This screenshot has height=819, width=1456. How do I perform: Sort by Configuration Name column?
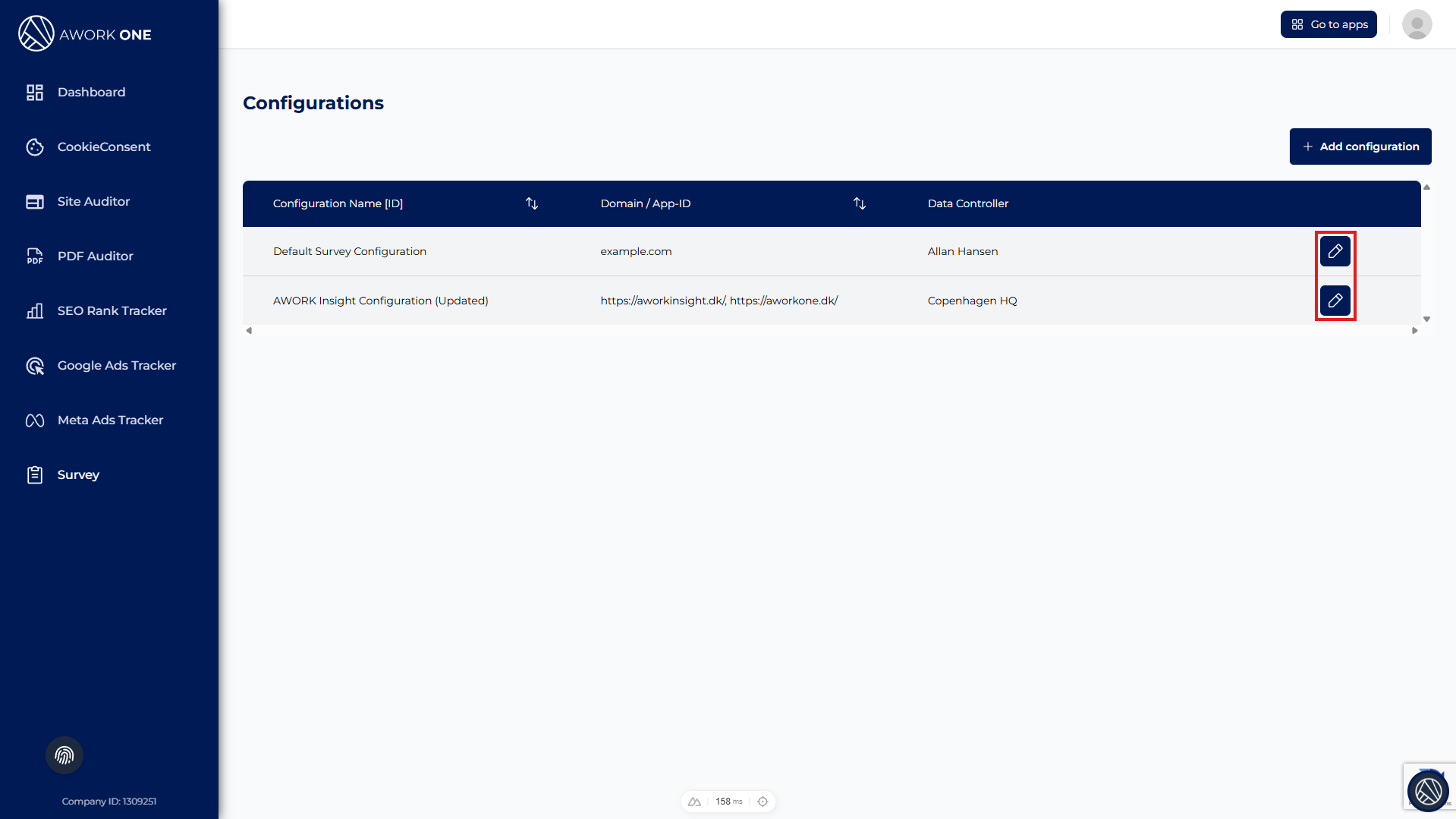click(532, 203)
